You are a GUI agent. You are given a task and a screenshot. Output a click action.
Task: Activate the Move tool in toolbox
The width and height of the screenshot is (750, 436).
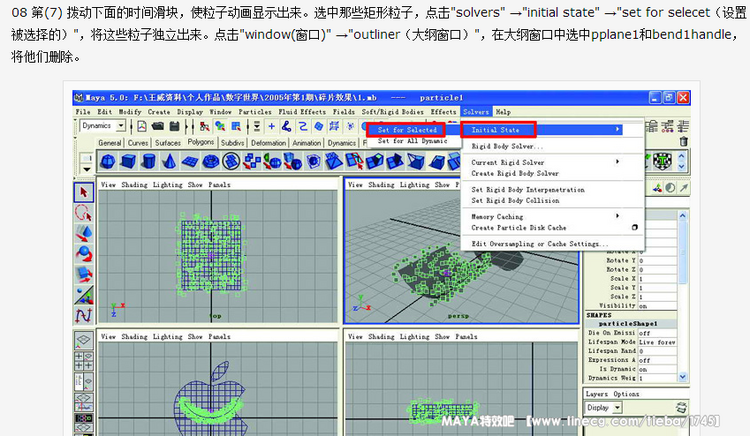[84, 233]
